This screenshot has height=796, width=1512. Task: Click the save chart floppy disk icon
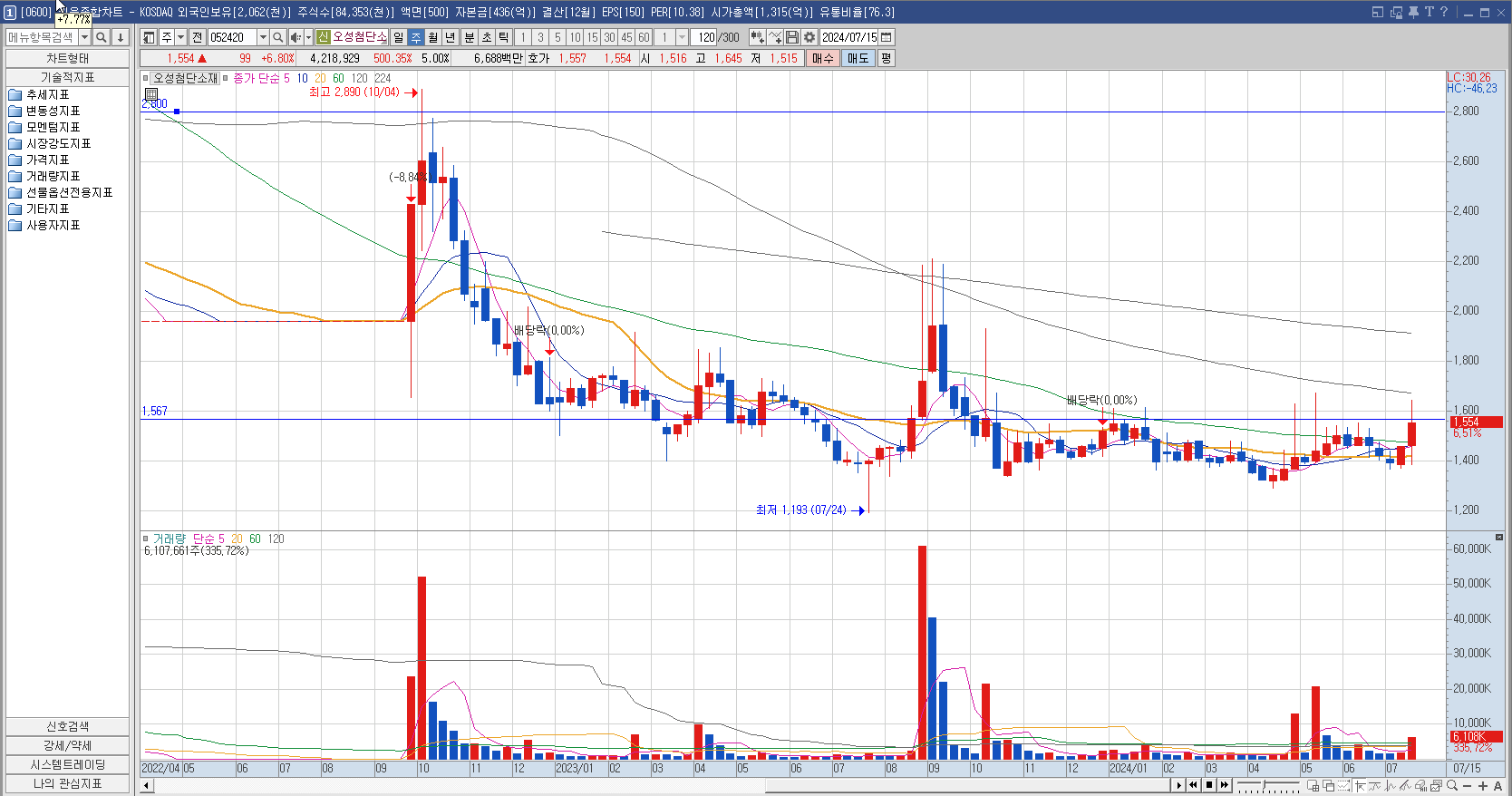coord(792,37)
